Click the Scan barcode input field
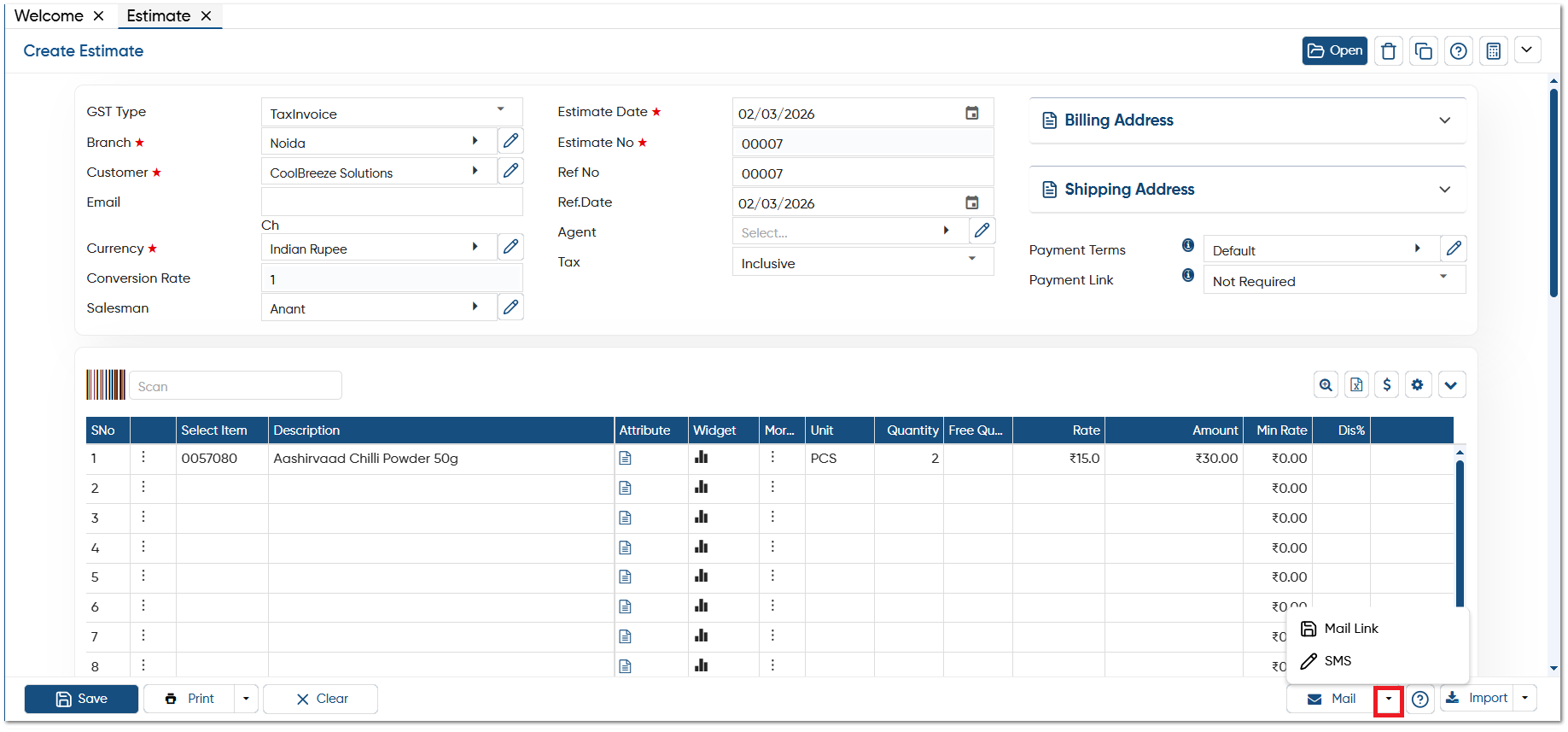This screenshot has height=732, width=1568. pos(236,386)
